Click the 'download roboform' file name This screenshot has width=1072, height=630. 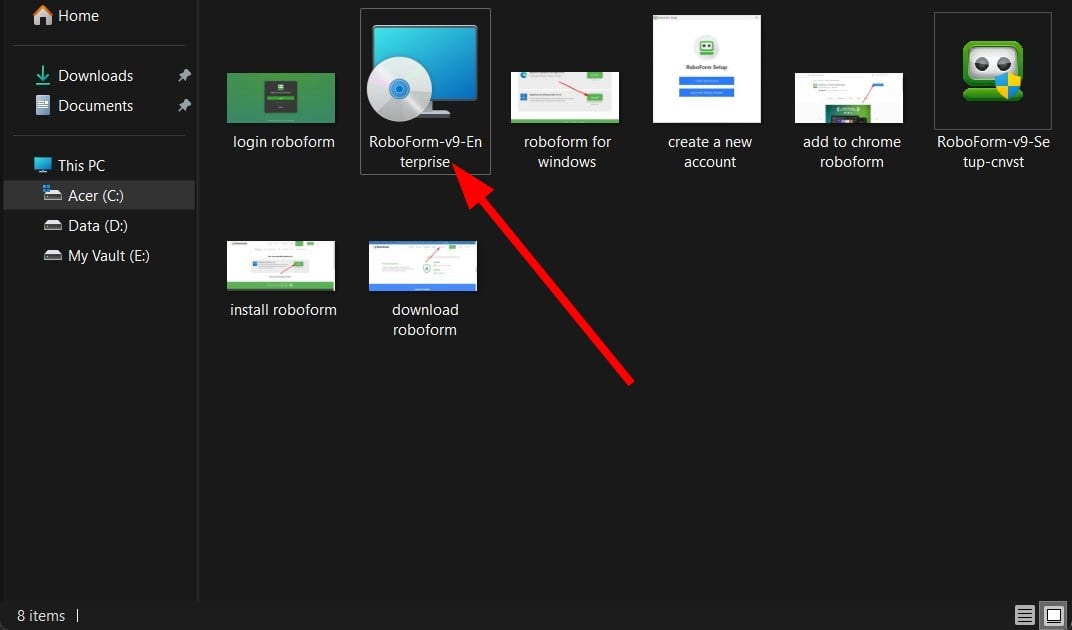(x=425, y=319)
